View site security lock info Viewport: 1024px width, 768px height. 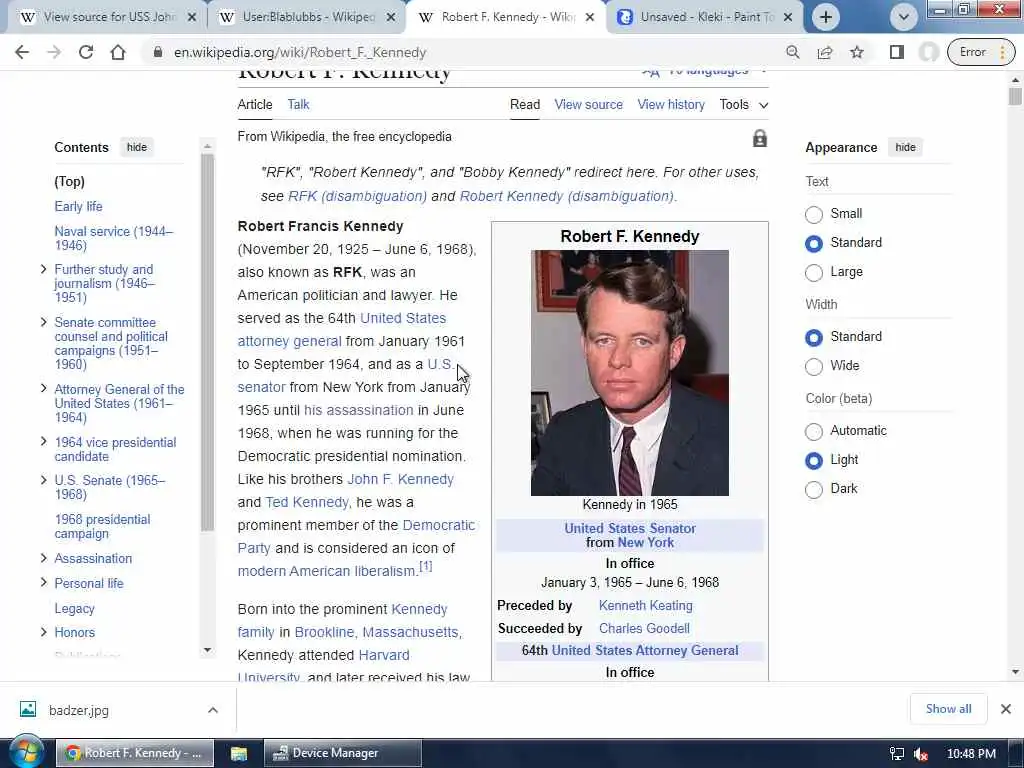157,52
